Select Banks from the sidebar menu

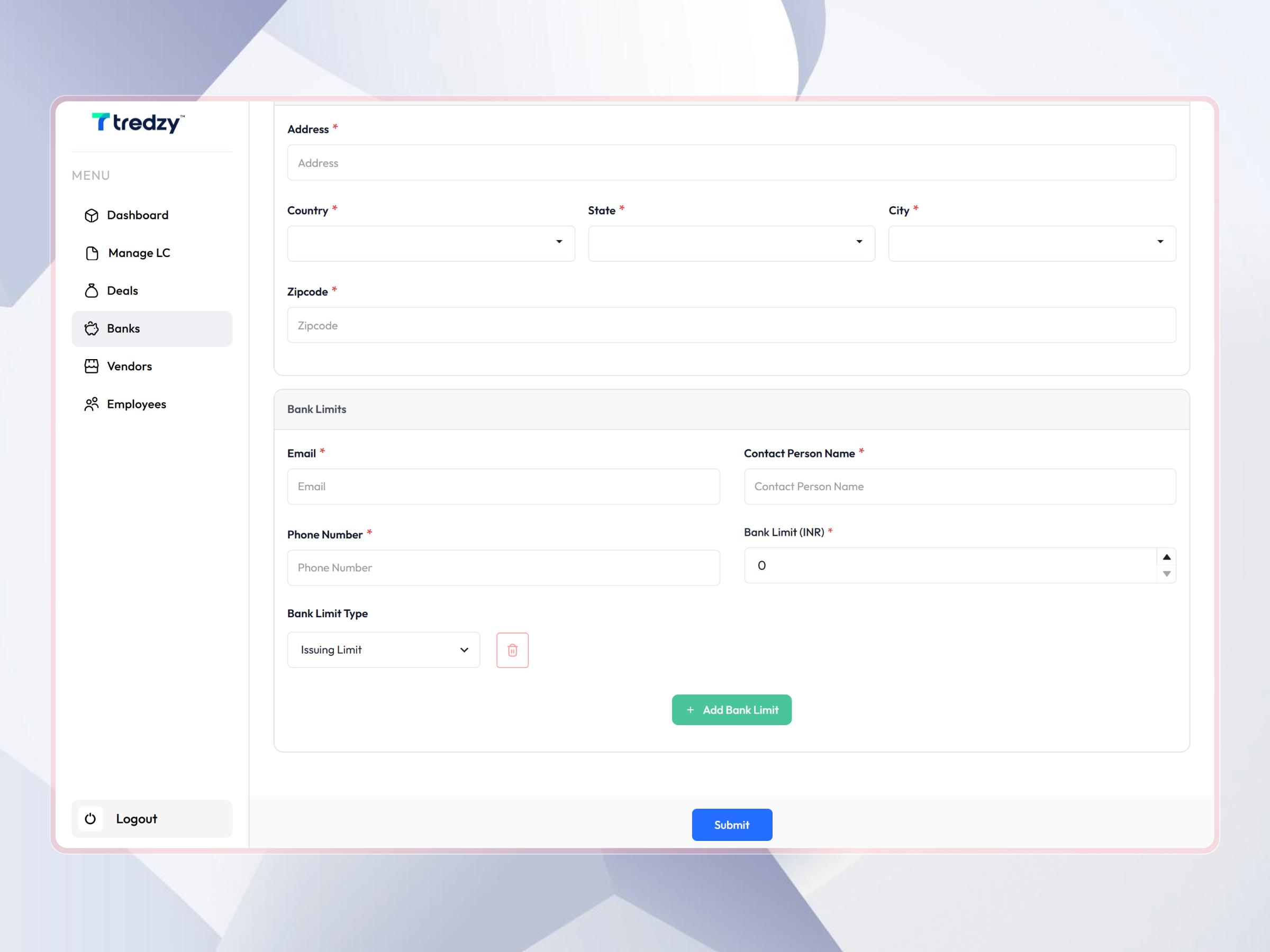[122, 328]
